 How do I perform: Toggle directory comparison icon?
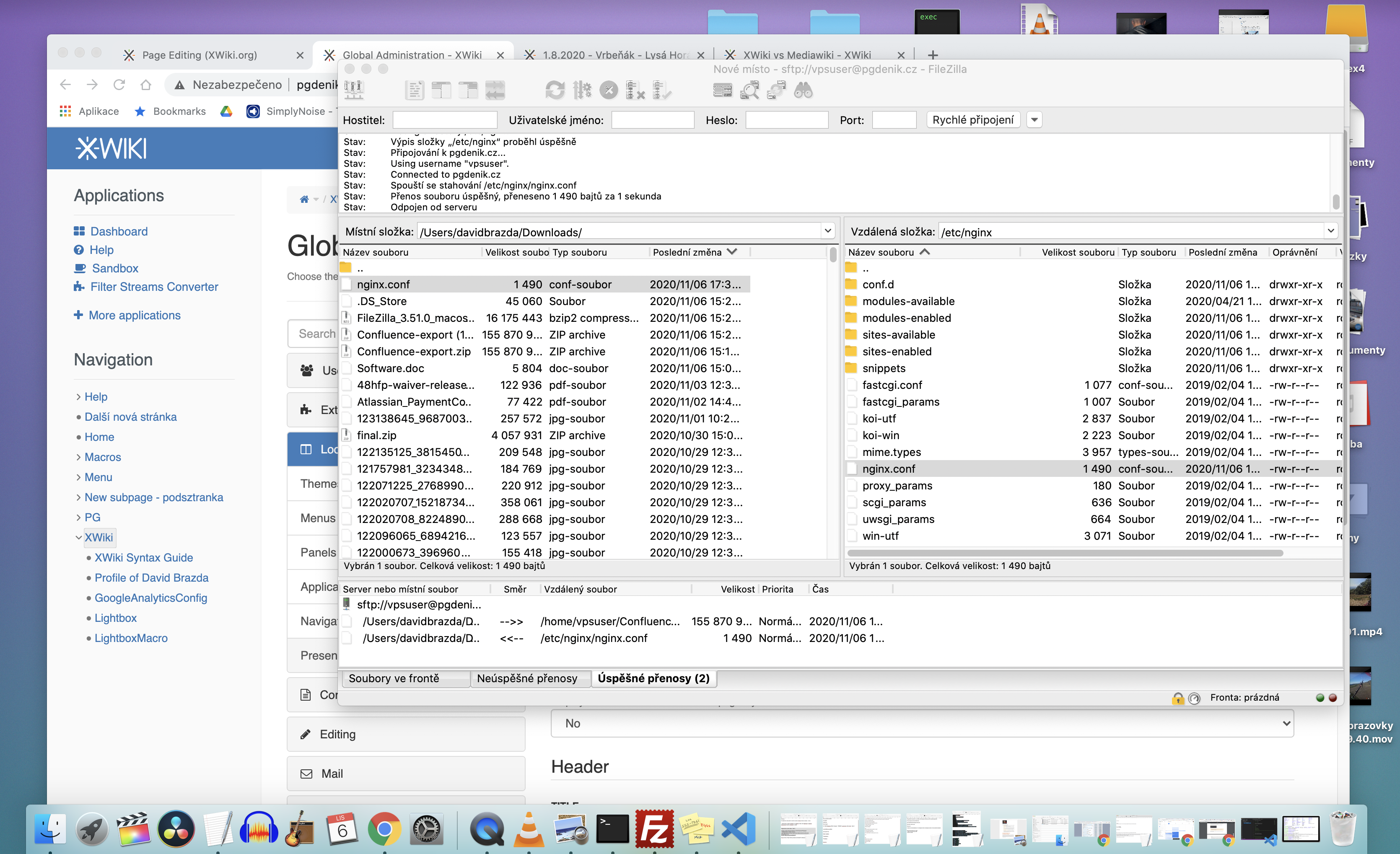coord(749,90)
